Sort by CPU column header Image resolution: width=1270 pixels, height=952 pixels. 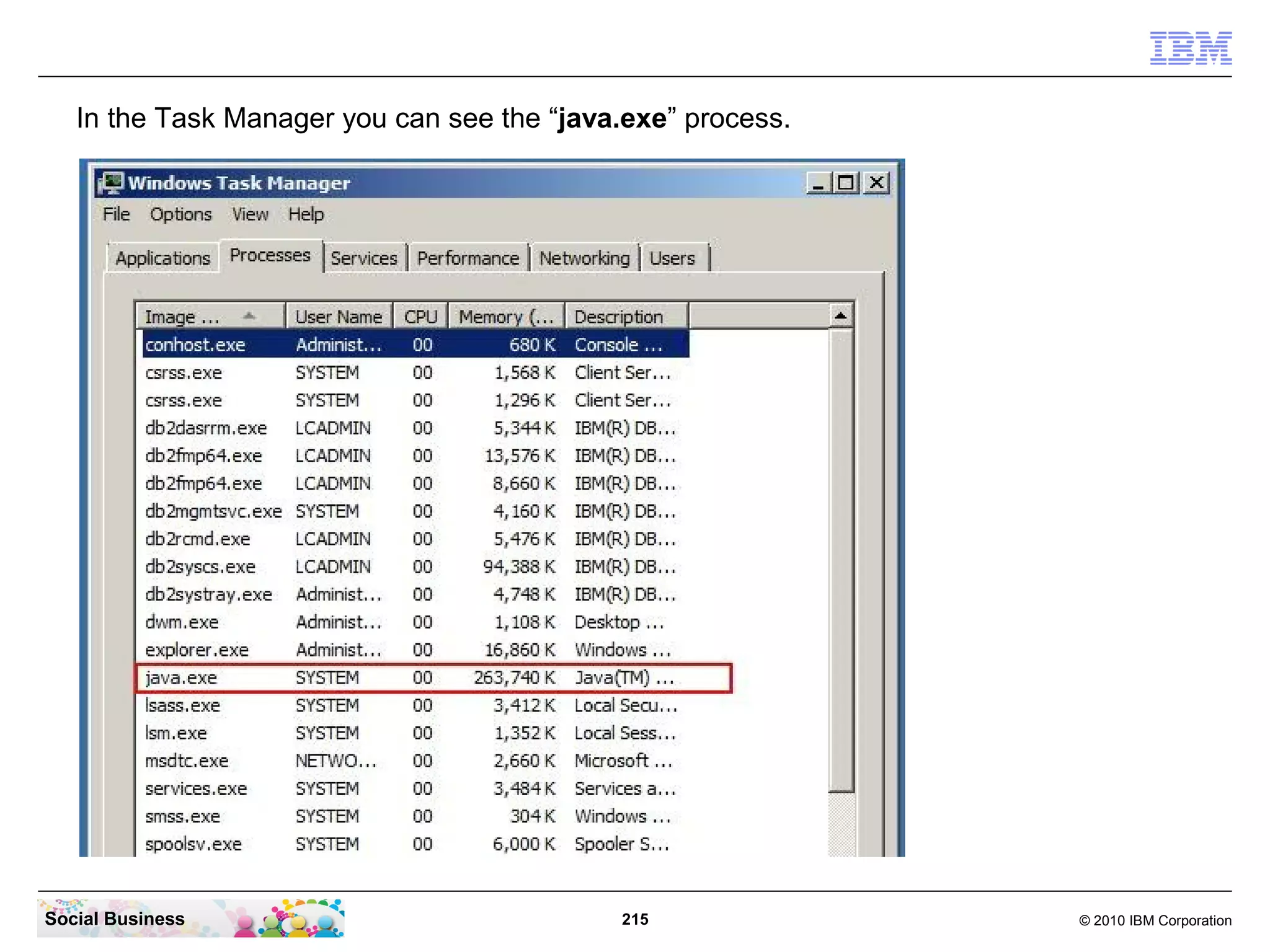coord(421,317)
